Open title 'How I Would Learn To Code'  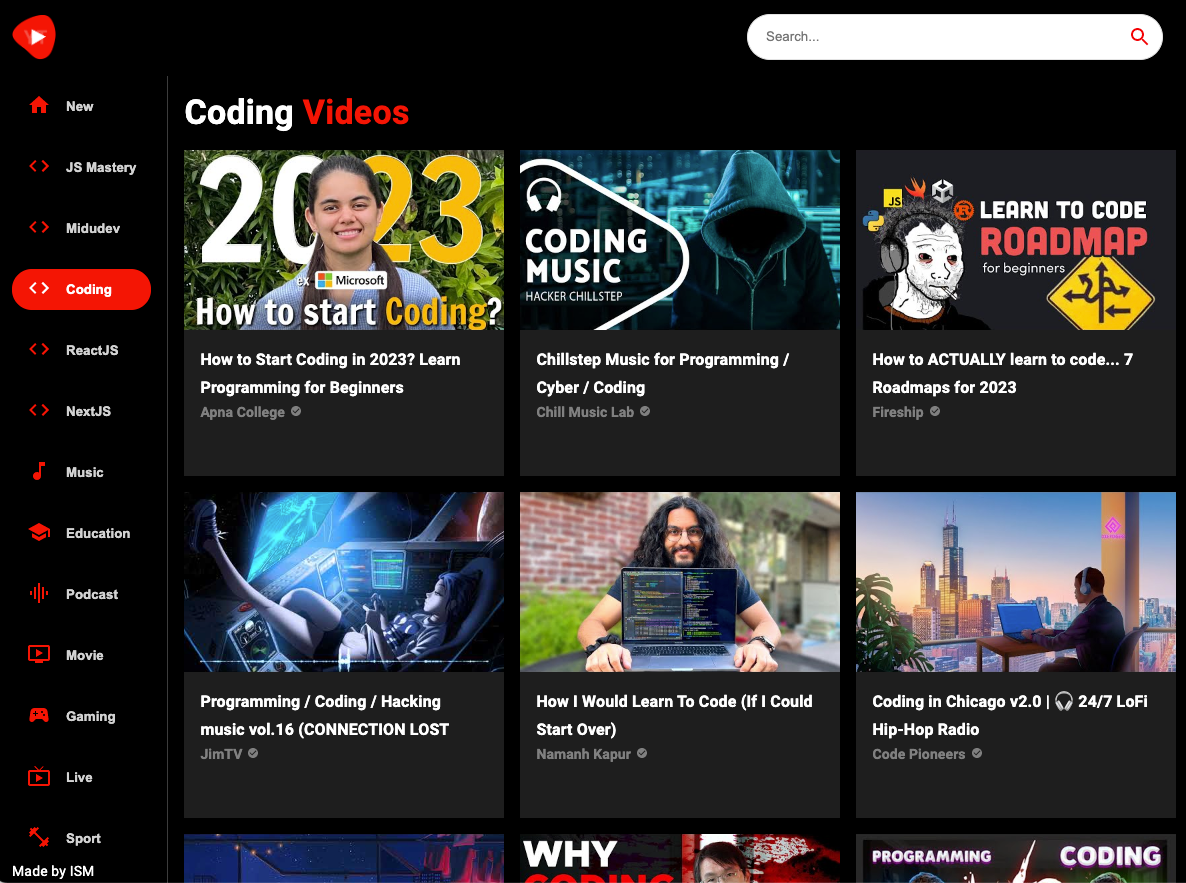click(674, 715)
